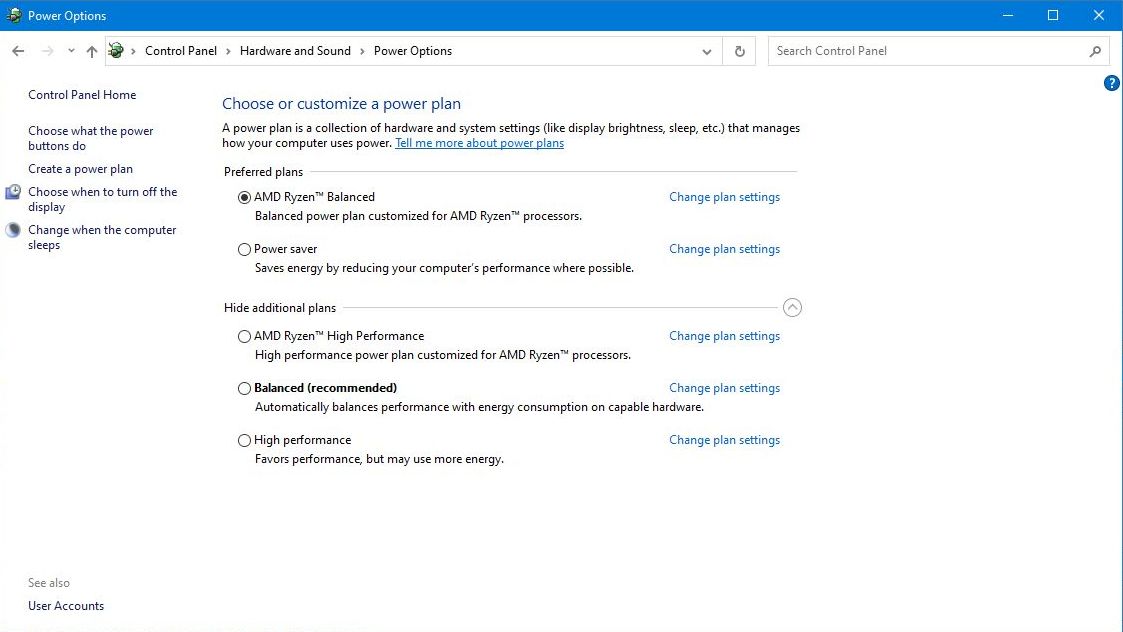The image size is (1123, 632).
Task: Change plan settings for High performance
Action: click(724, 441)
